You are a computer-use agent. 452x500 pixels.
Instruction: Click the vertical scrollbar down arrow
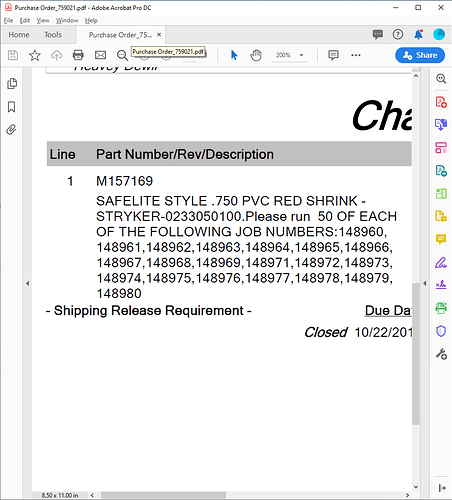(x=416, y=487)
